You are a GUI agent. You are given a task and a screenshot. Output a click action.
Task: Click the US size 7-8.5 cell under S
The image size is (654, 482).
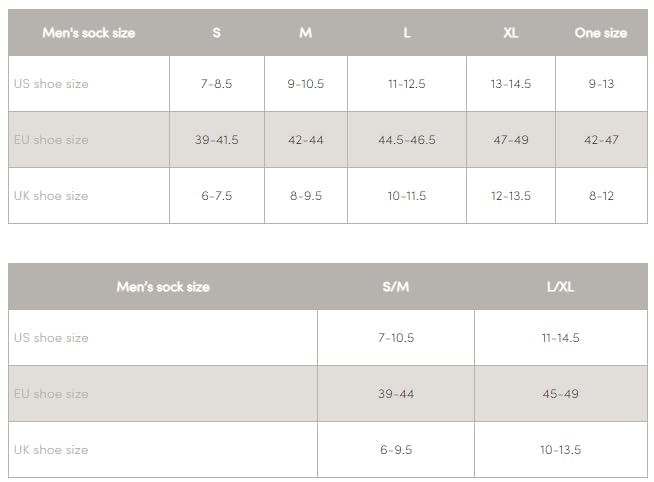216,84
